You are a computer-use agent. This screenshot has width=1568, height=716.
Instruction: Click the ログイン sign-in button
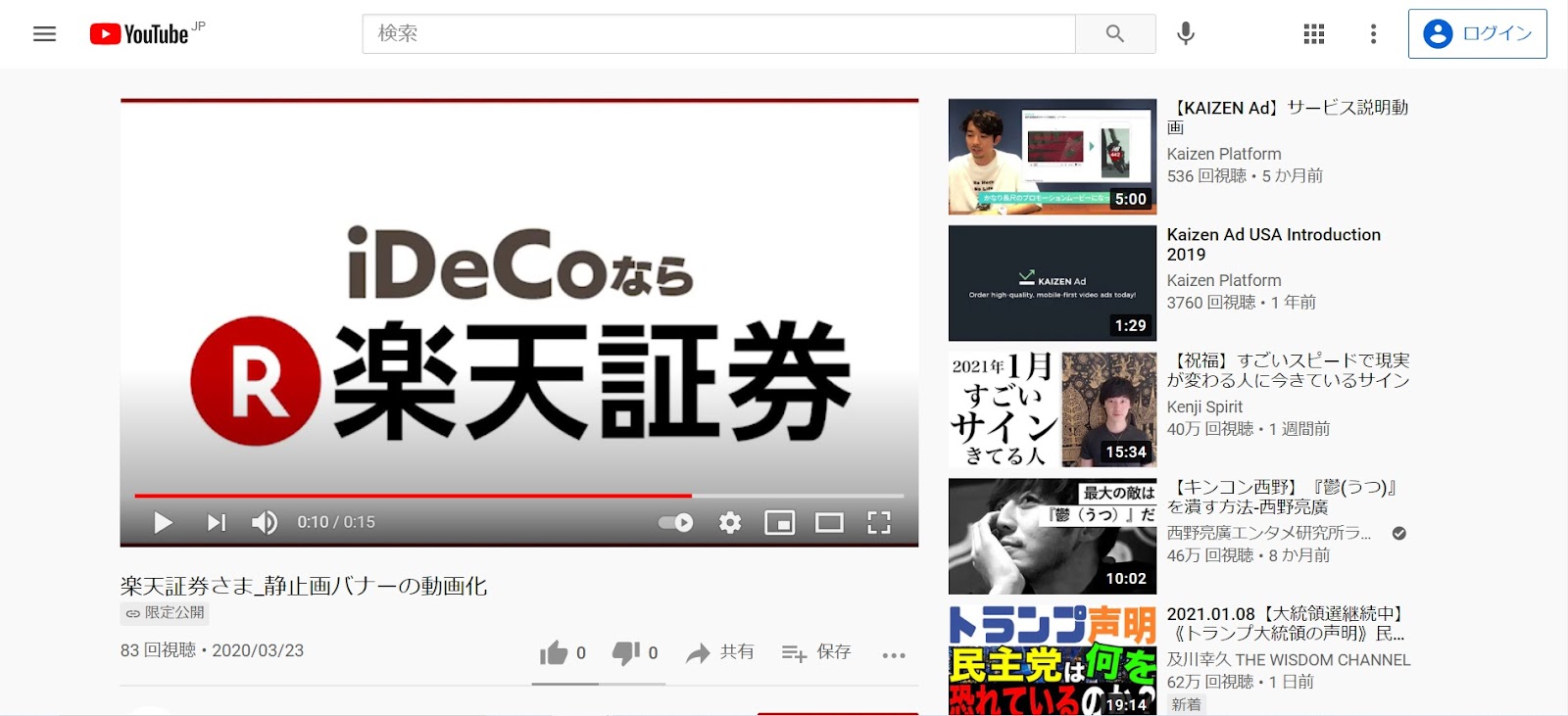[1477, 34]
